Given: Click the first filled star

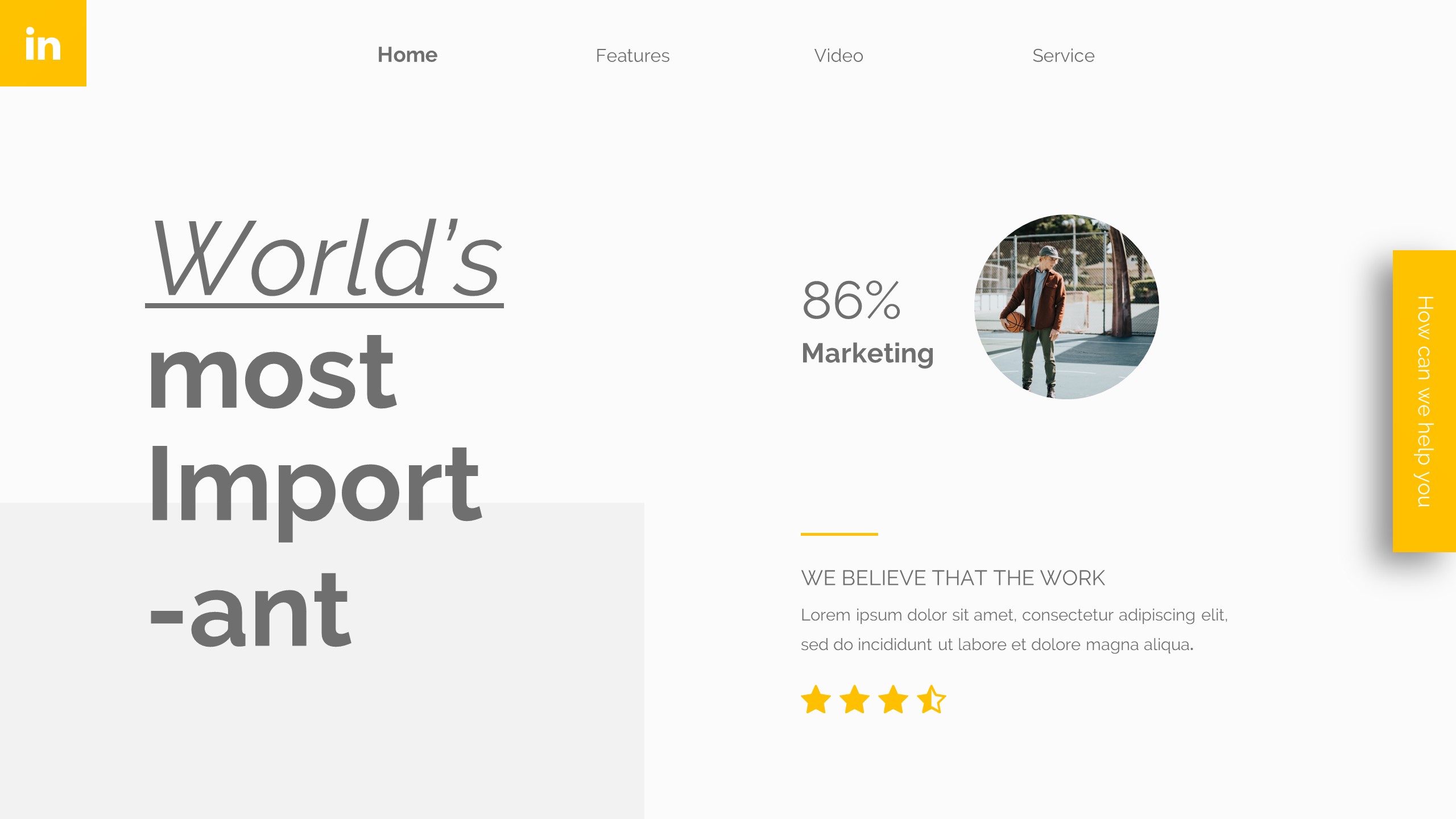Looking at the screenshot, I should click(816, 700).
